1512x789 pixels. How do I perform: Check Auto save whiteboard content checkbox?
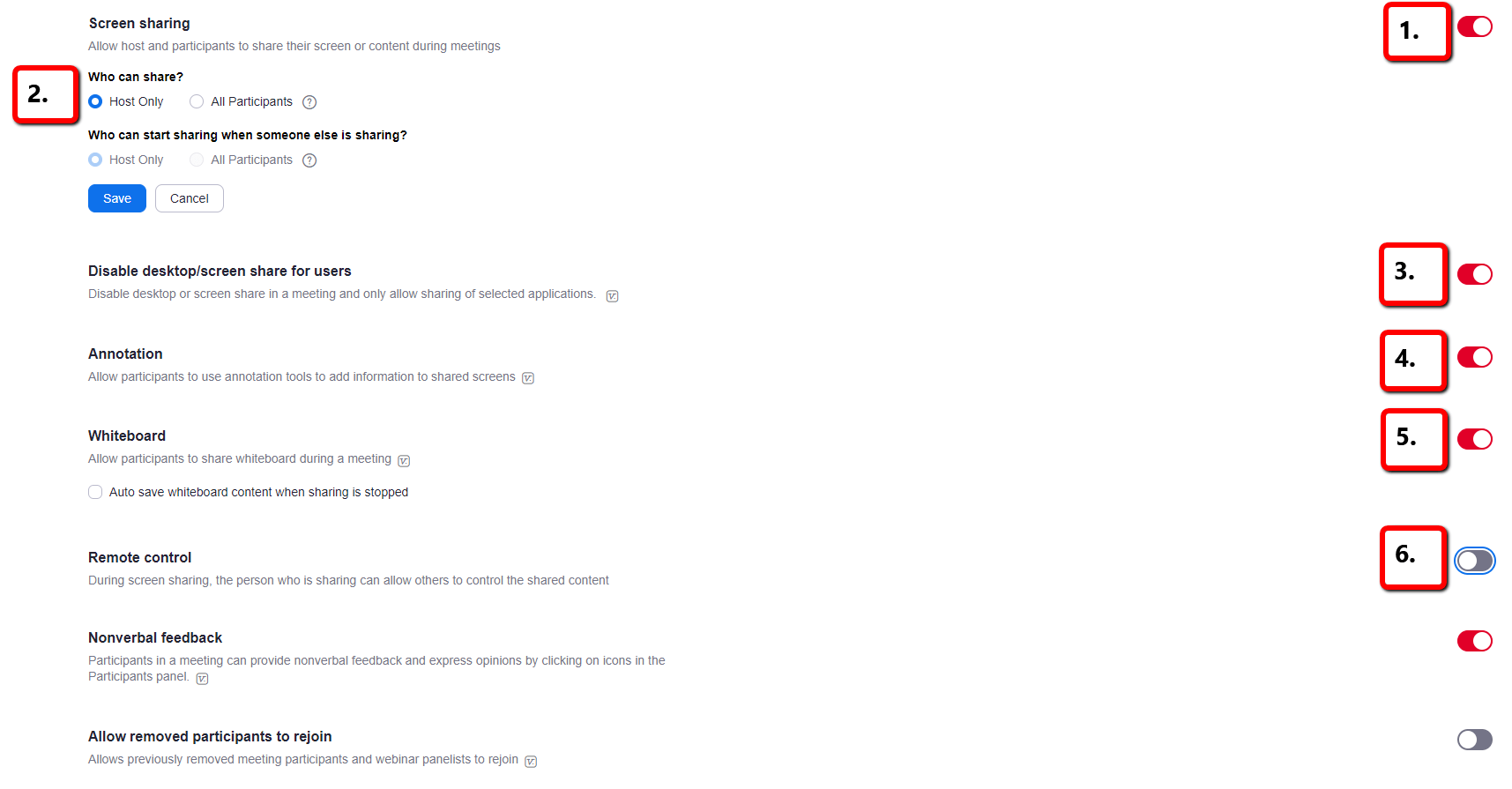pyautogui.click(x=95, y=492)
